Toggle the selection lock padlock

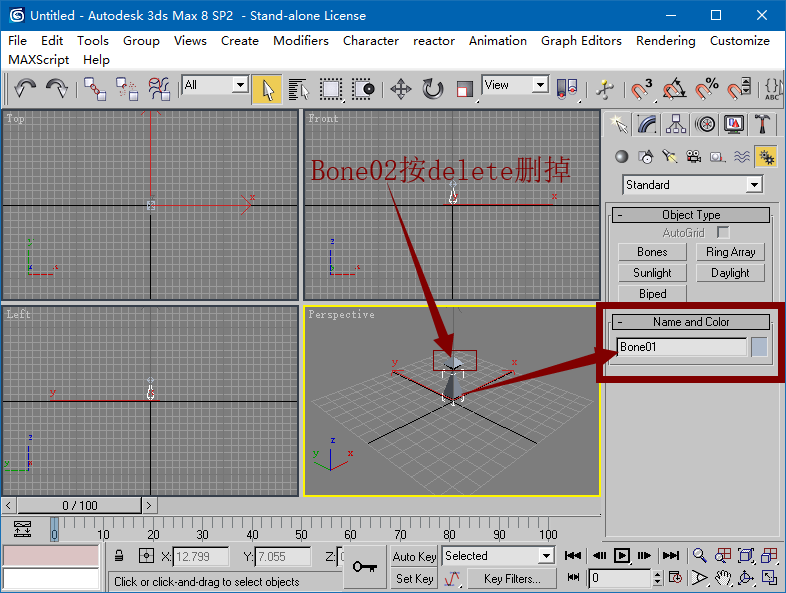tap(119, 556)
